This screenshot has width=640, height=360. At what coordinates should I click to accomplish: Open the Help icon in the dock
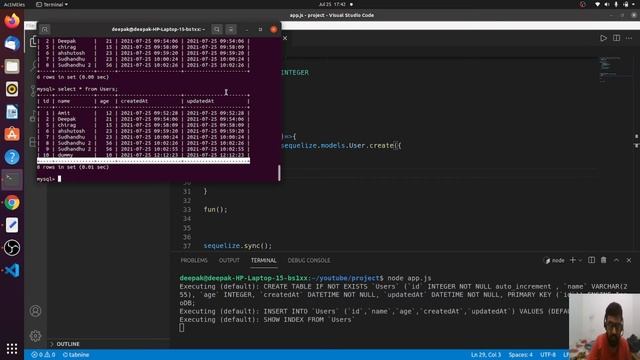[x=12, y=157]
